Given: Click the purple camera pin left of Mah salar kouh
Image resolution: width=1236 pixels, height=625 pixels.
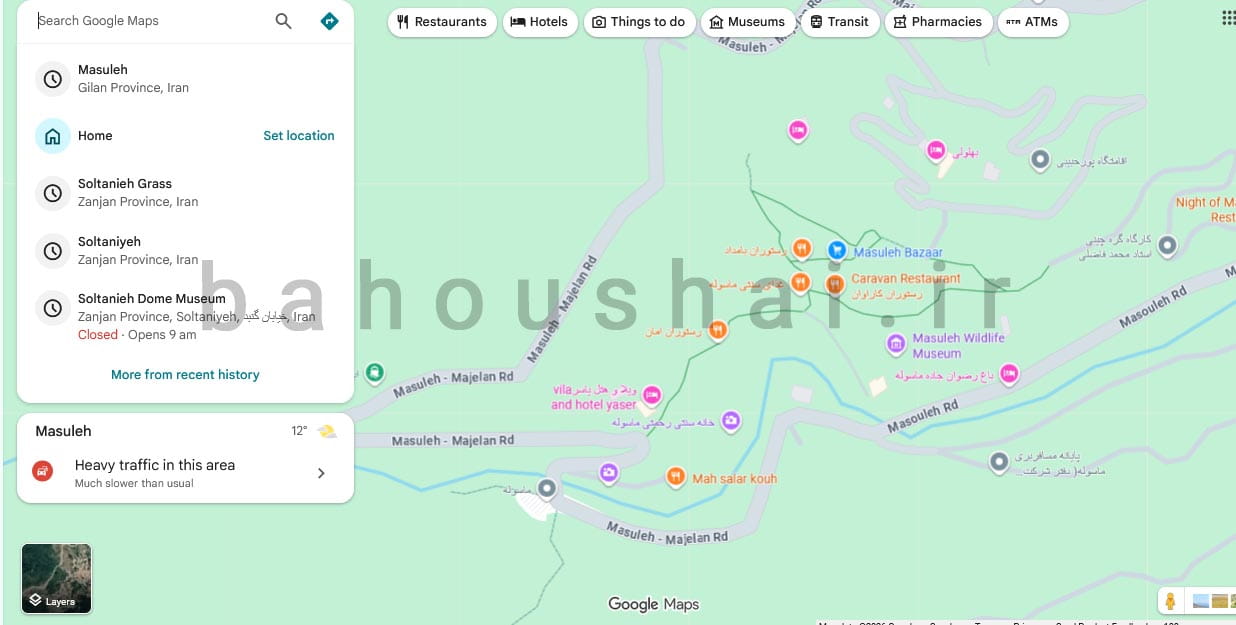Looking at the screenshot, I should [x=608, y=472].
